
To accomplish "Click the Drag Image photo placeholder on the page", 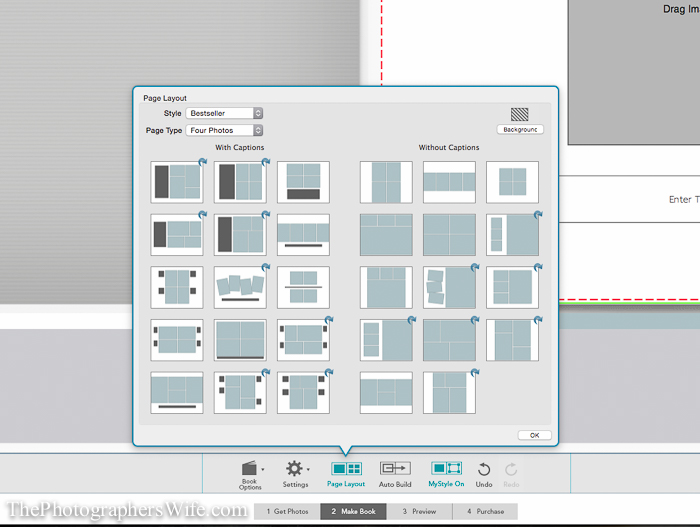I will coord(634,71).
